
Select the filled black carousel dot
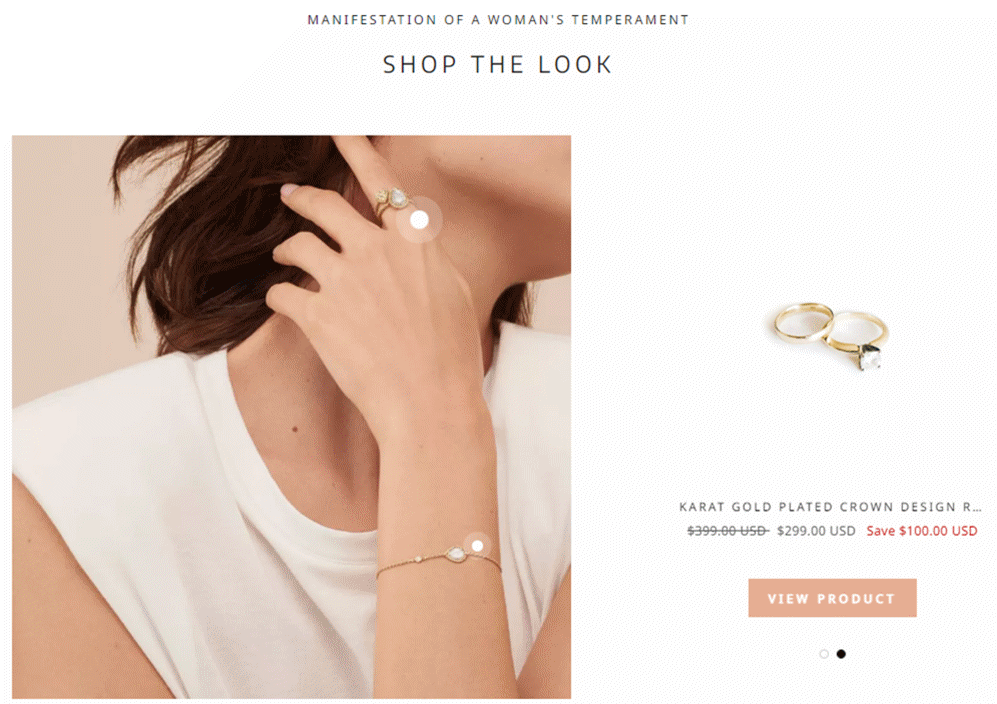point(841,654)
